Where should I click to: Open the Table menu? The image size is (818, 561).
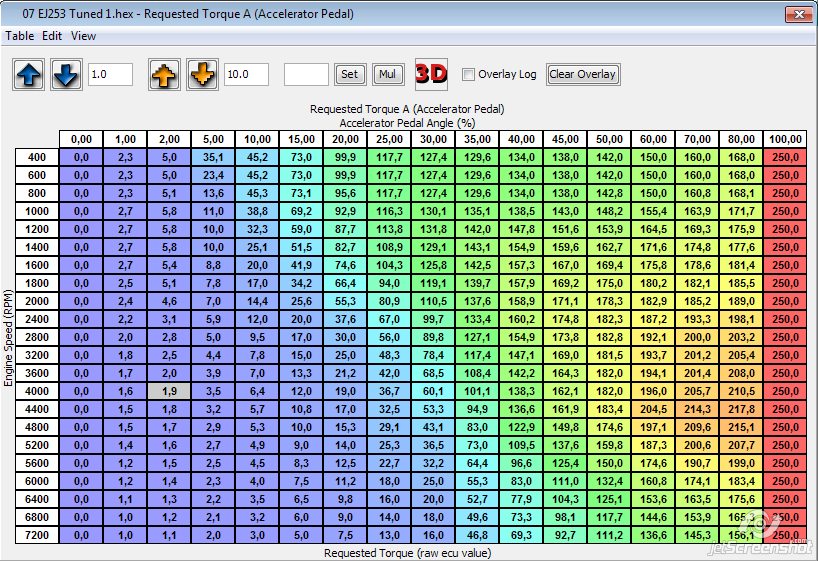(x=20, y=36)
